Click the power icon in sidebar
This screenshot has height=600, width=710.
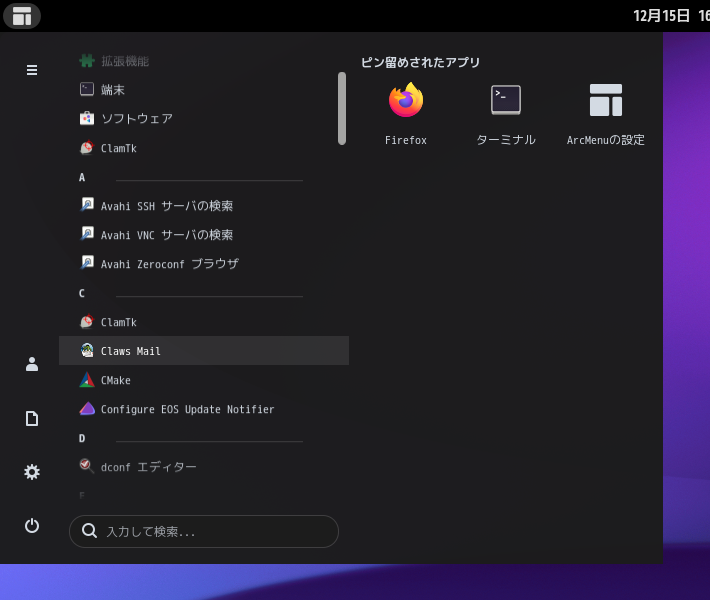point(32,526)
